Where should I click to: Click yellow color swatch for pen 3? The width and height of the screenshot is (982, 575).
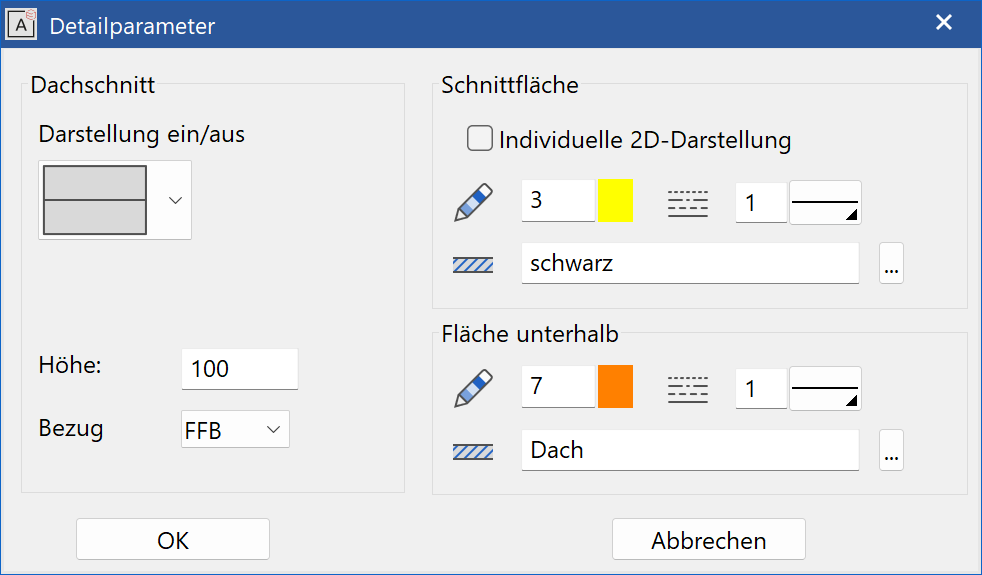pyautogui.click(x=616, y=202)
